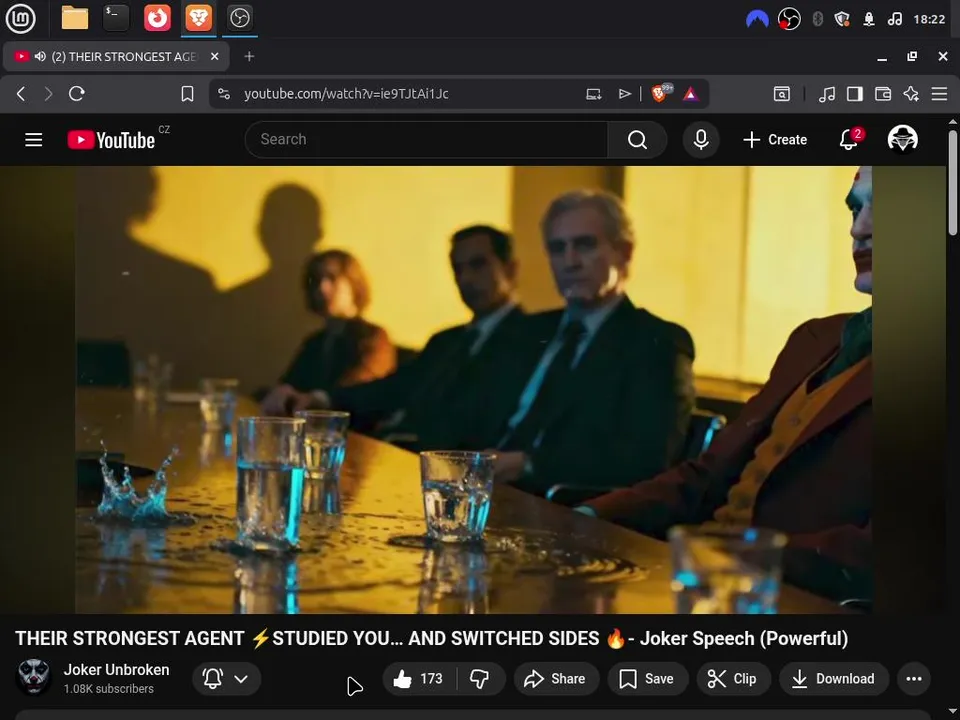This screenshot has width=960, height=720.
Task: Open the media control music note in toolbar
Action: (x=827, y=94)
